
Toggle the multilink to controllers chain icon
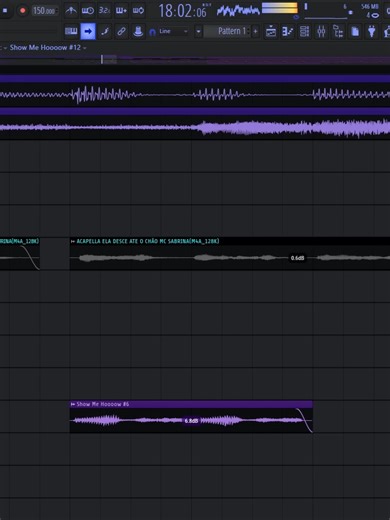click(x=121, y=31)
